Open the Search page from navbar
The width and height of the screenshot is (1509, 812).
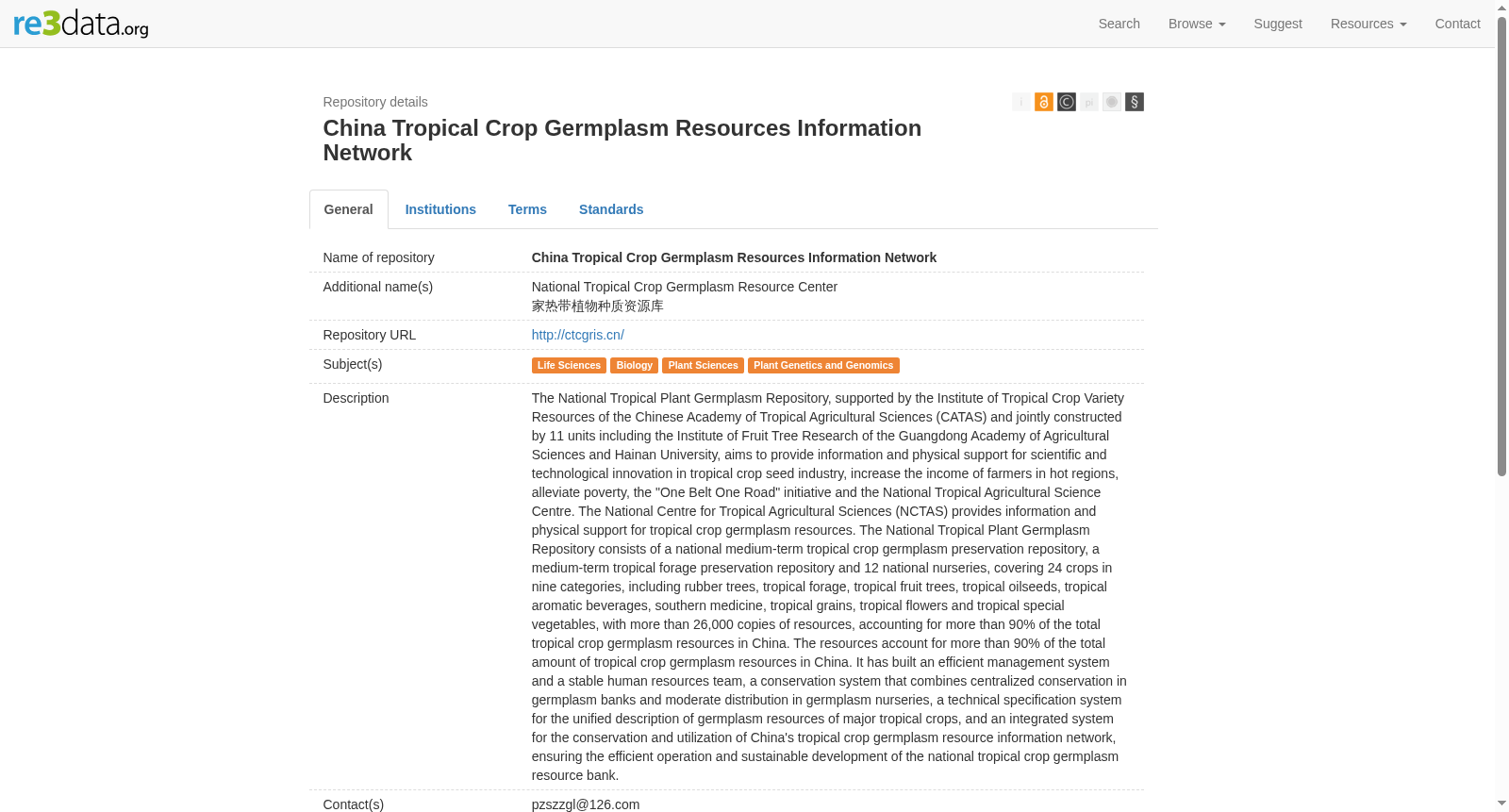point(1119,24)
